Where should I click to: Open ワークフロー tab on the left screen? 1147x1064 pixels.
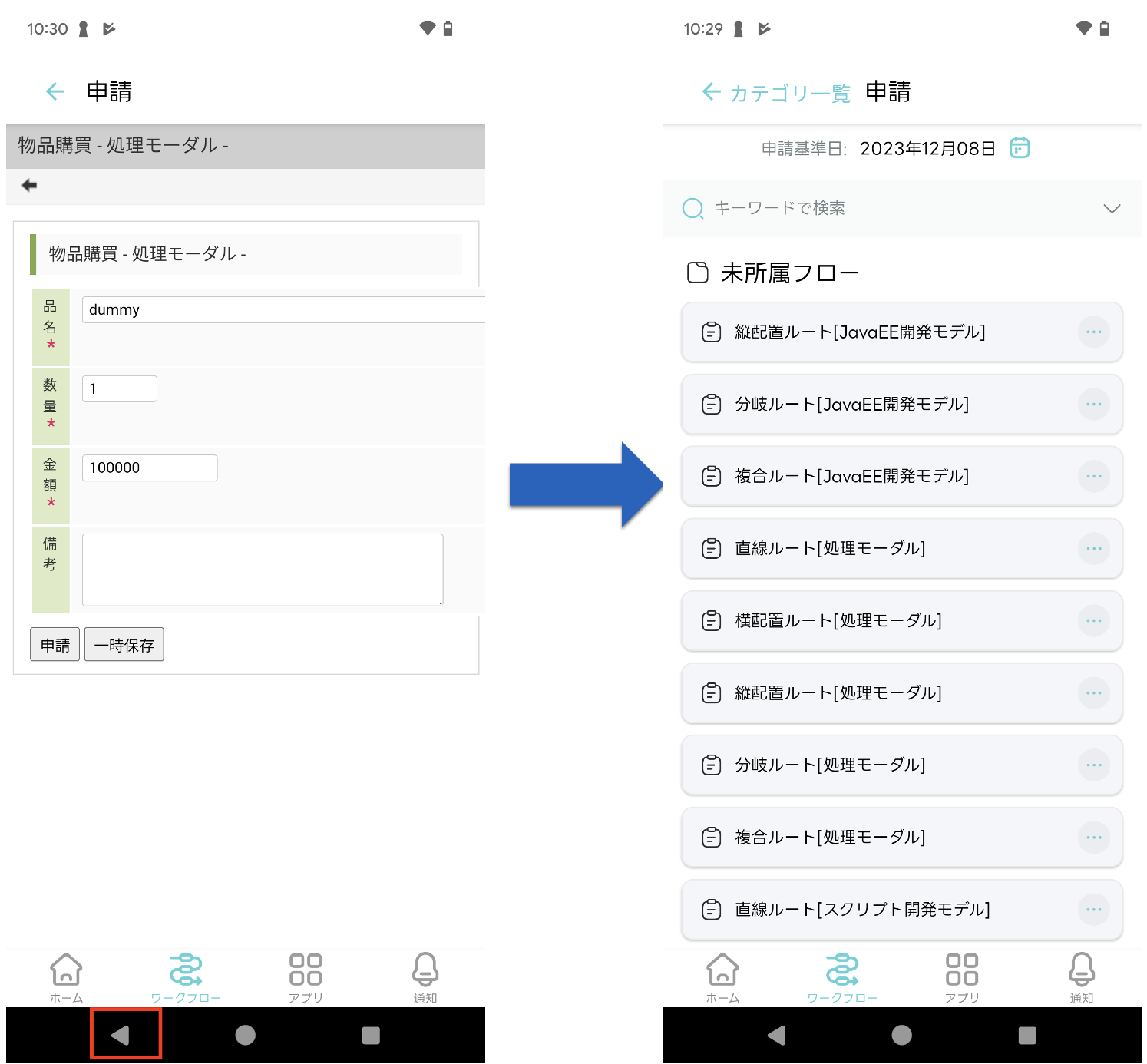pyautogui.click(x=186, y=978)
